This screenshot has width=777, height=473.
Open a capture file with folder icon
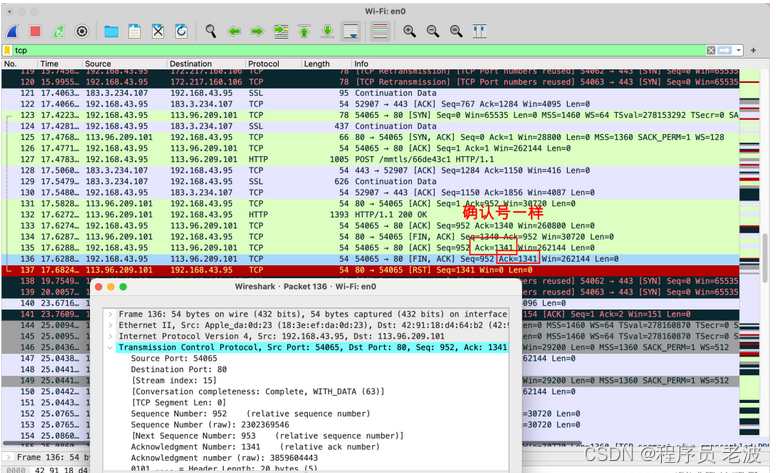(111, 32)
